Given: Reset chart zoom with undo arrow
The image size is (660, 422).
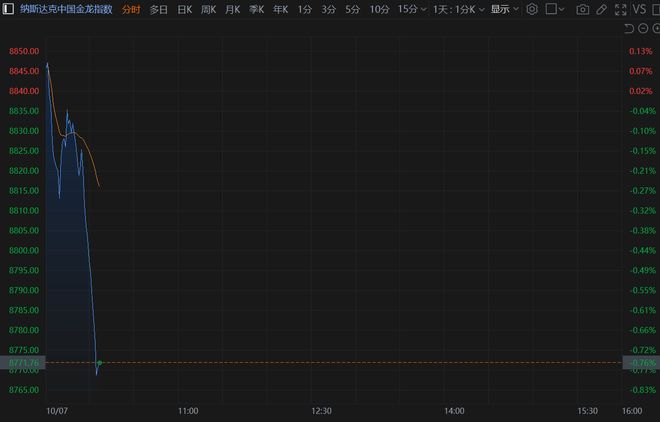Looking at the screenshot, I should click(x=629, y=28).
